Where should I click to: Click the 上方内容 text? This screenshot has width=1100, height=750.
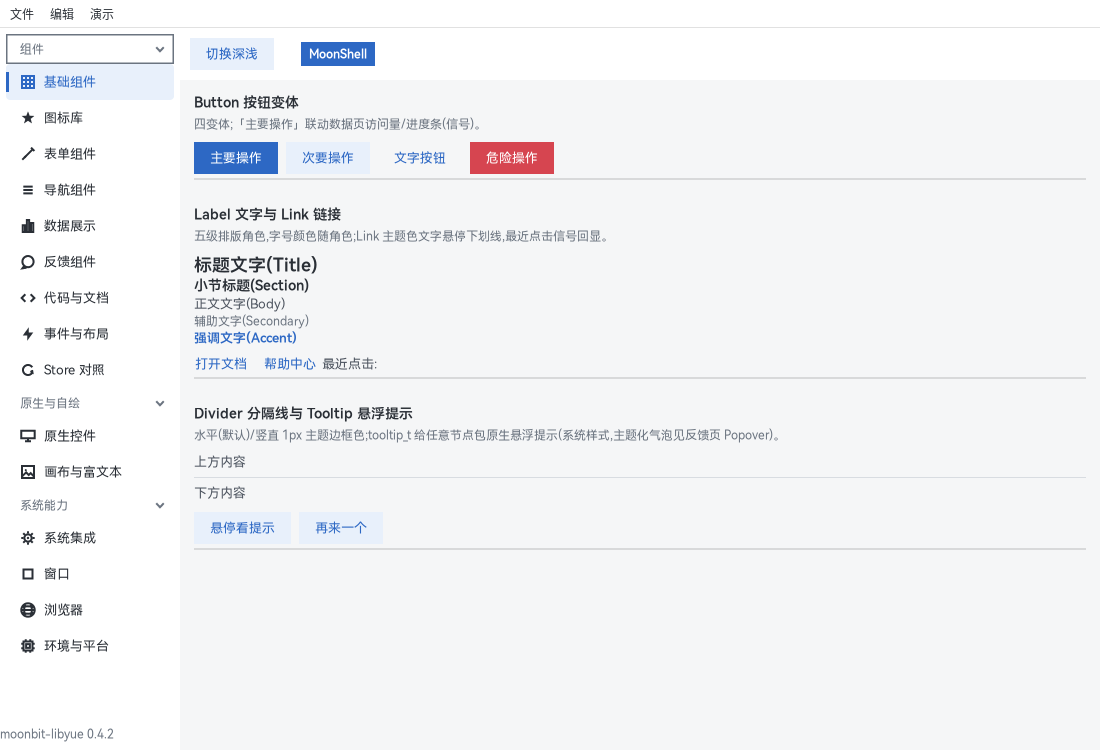220,462
